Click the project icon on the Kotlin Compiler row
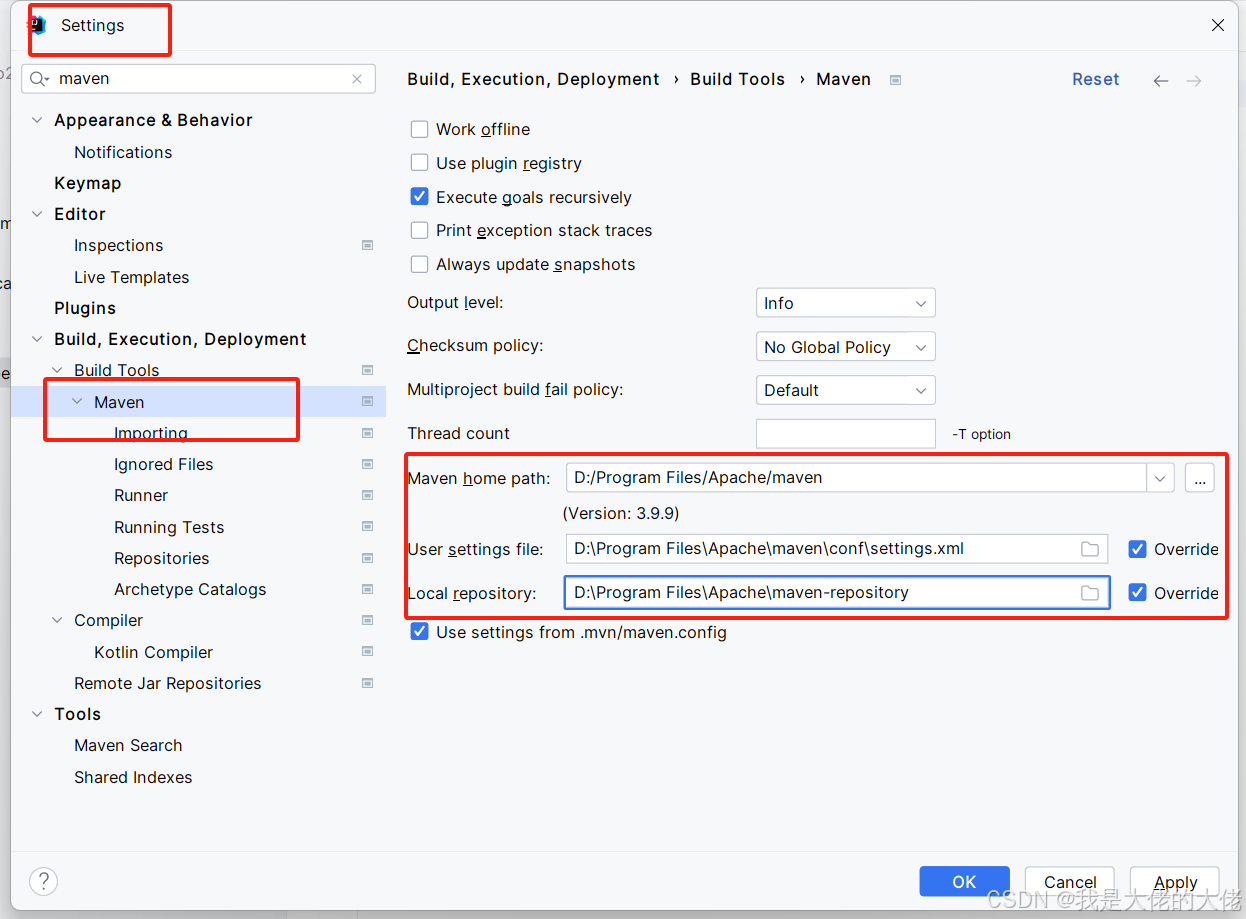The image size is (1246, 919). pyautogui.click(x=367, y=652)
